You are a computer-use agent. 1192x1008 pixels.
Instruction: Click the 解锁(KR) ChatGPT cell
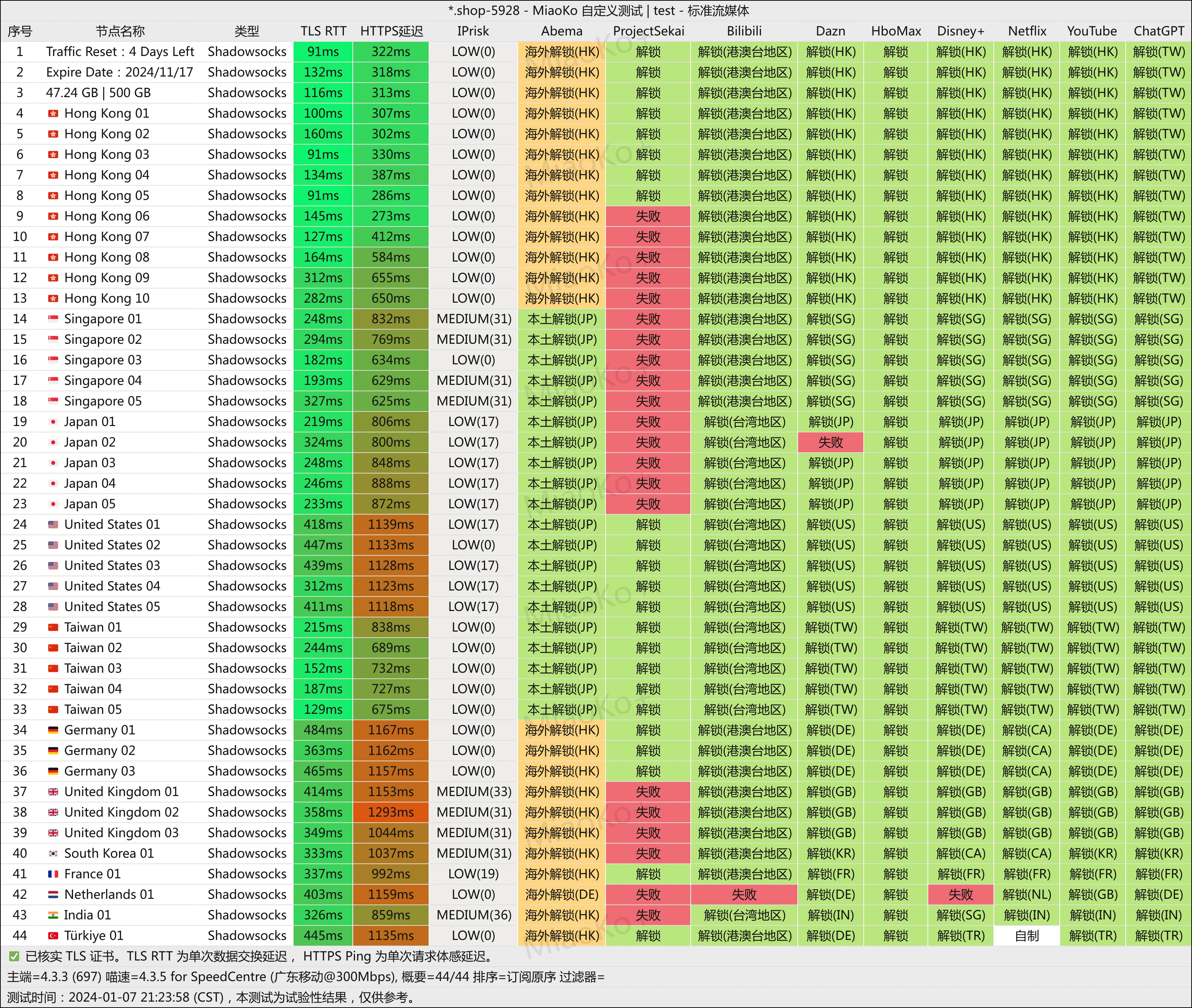tap(1159, 854)
